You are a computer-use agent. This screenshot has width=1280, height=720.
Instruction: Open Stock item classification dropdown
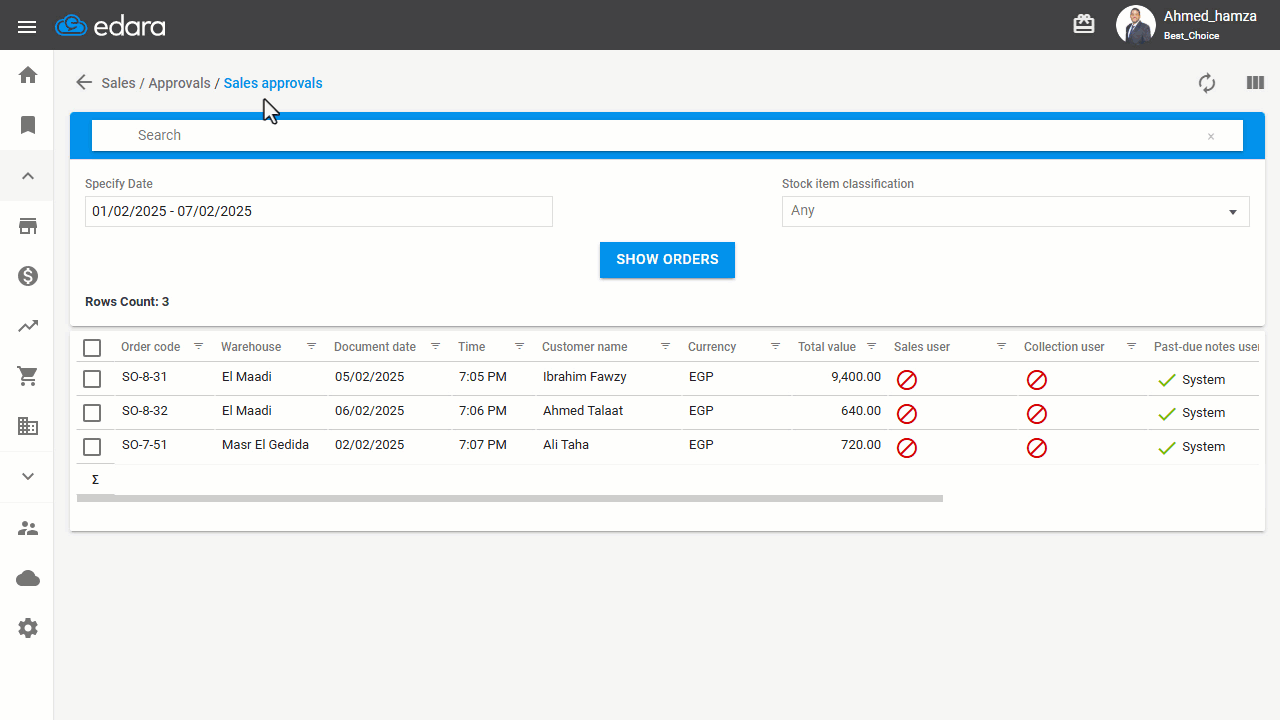pyautogui.click(x=1015, y=211)
